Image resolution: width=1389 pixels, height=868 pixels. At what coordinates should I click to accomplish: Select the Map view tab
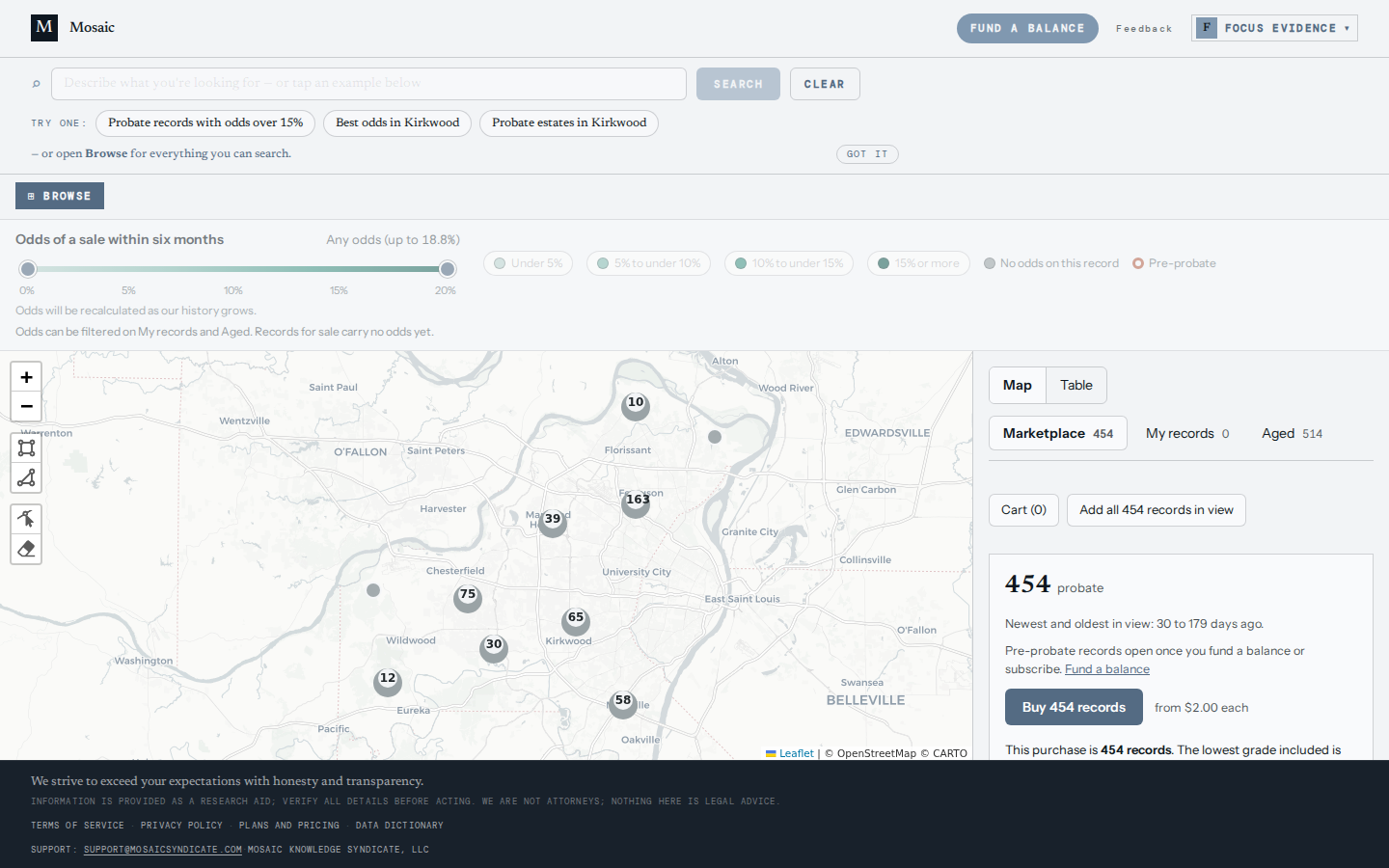point(1018,386)
